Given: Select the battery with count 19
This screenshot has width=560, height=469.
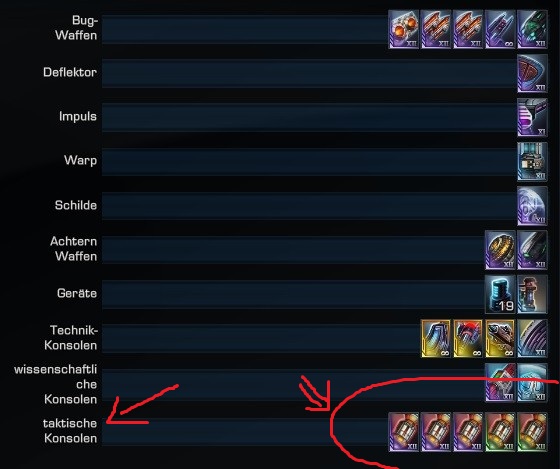Looking at the screenshot, I should click(x=500, y=294).
